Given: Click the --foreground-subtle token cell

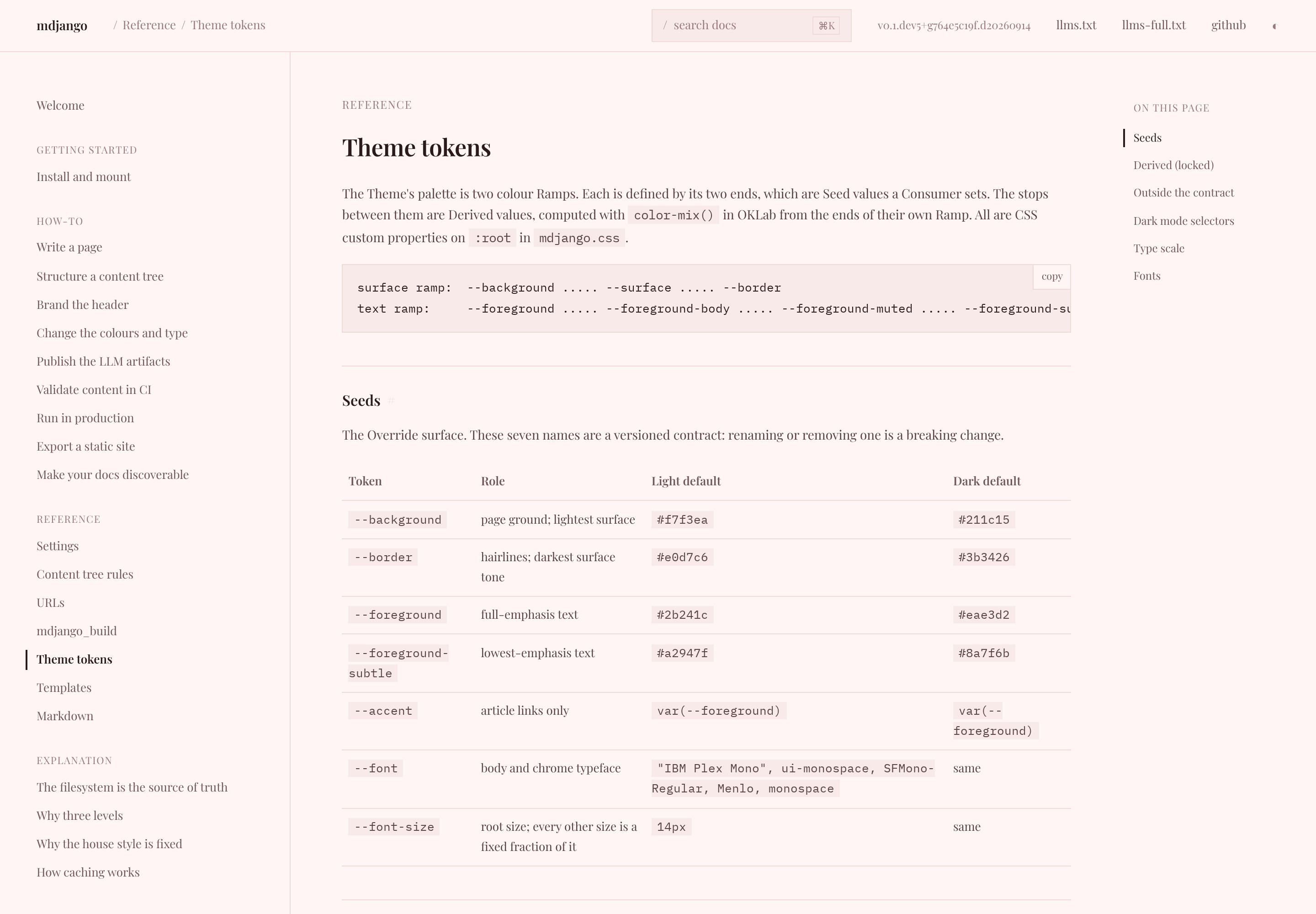Looking at the screenshot, I should point(399,663).
